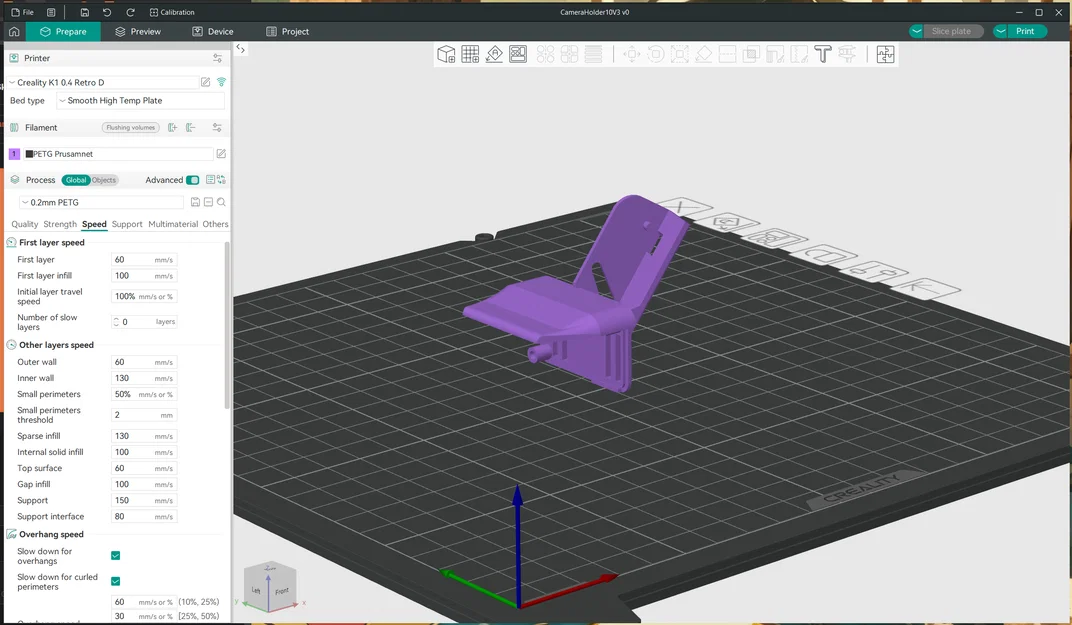This screenshot has width=1072, height=625.
Task: Switch to Objects process mode
Action: coord(104,180)
